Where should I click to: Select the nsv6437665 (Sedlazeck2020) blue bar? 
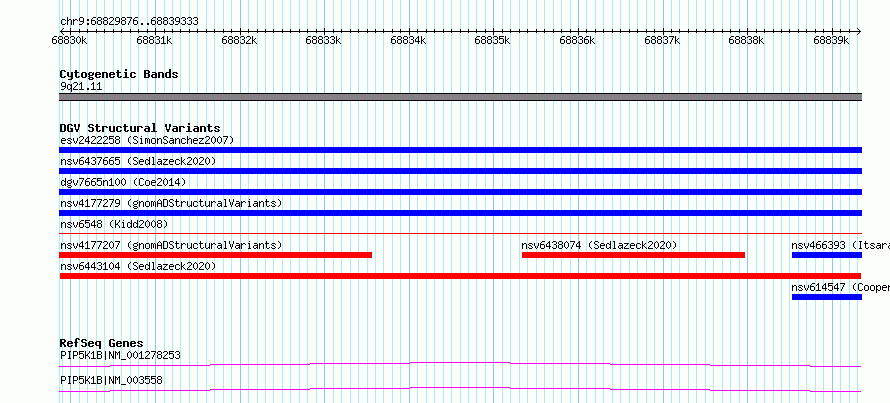coord(460,171)
